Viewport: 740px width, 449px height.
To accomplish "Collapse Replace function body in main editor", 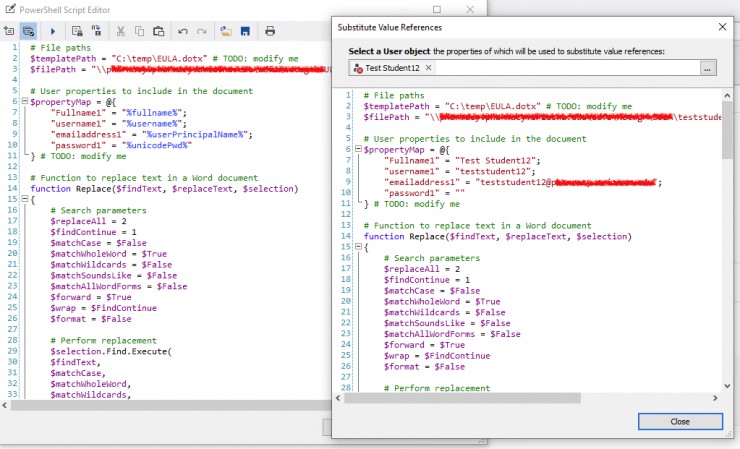I will (25, 199).
